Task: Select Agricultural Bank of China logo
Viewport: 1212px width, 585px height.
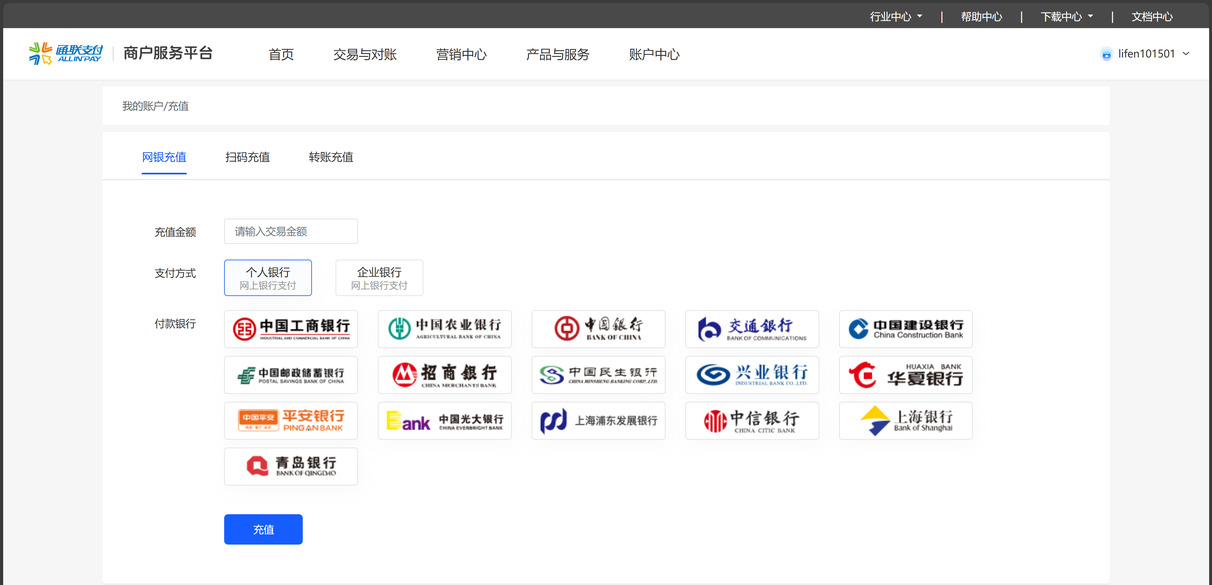Action: click(x=445, y=329)
